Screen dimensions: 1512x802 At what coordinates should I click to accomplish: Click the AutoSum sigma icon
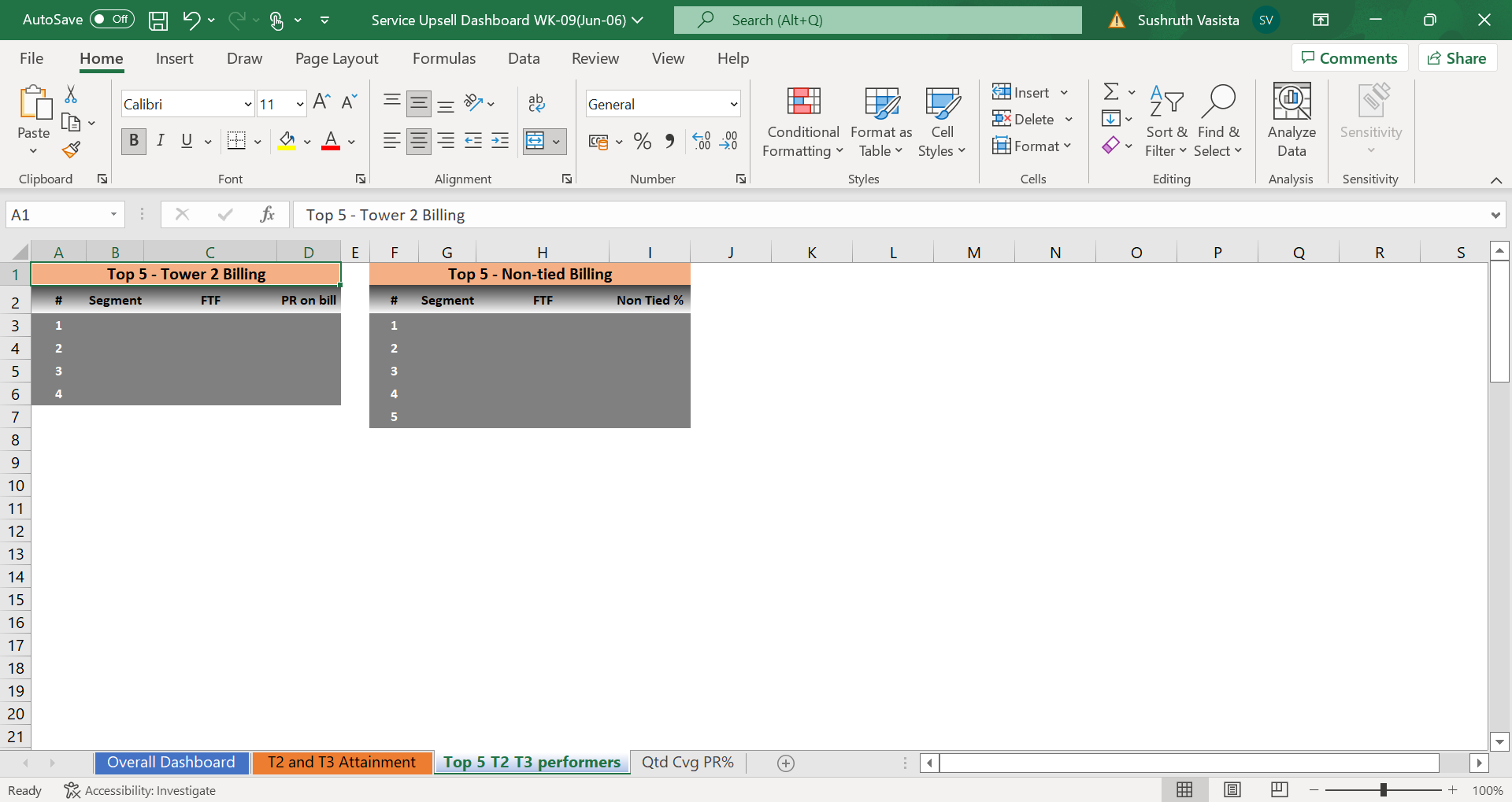click(x=1110, y=92)
